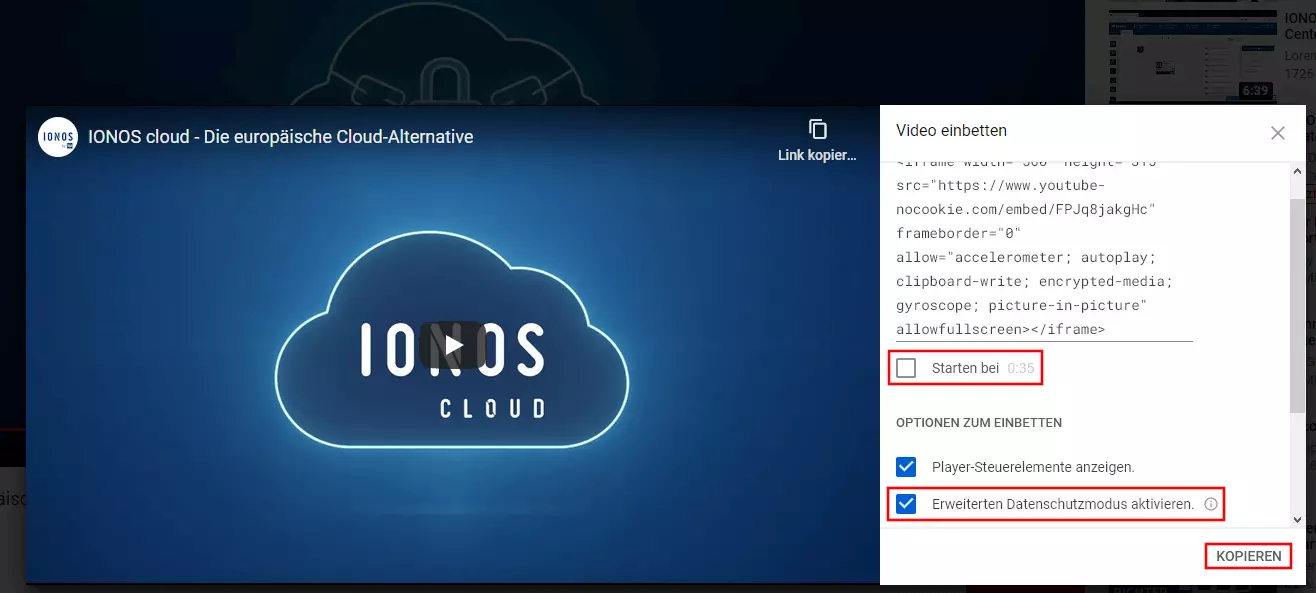Click the 0:35 start time field
This screenshot has width=1316, height=593.
1021,368
